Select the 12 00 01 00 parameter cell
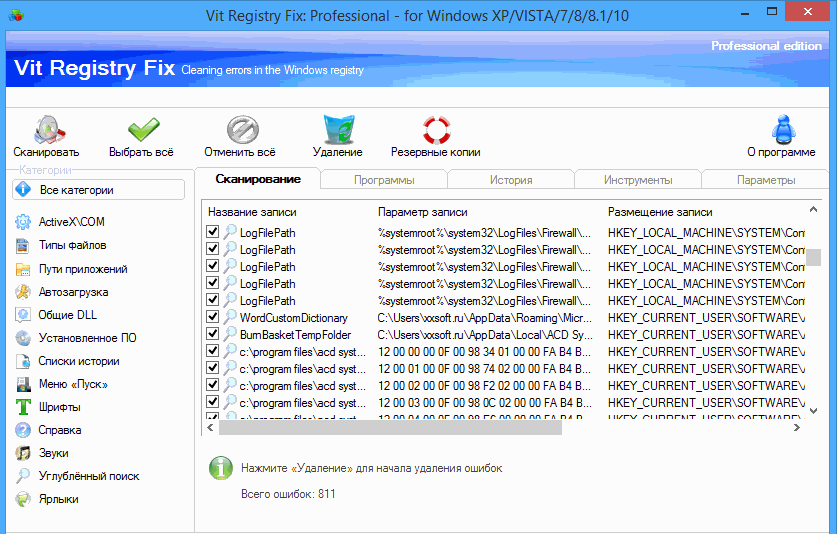Viewport: 837px width, 534px height. click(x=484, y=368)
